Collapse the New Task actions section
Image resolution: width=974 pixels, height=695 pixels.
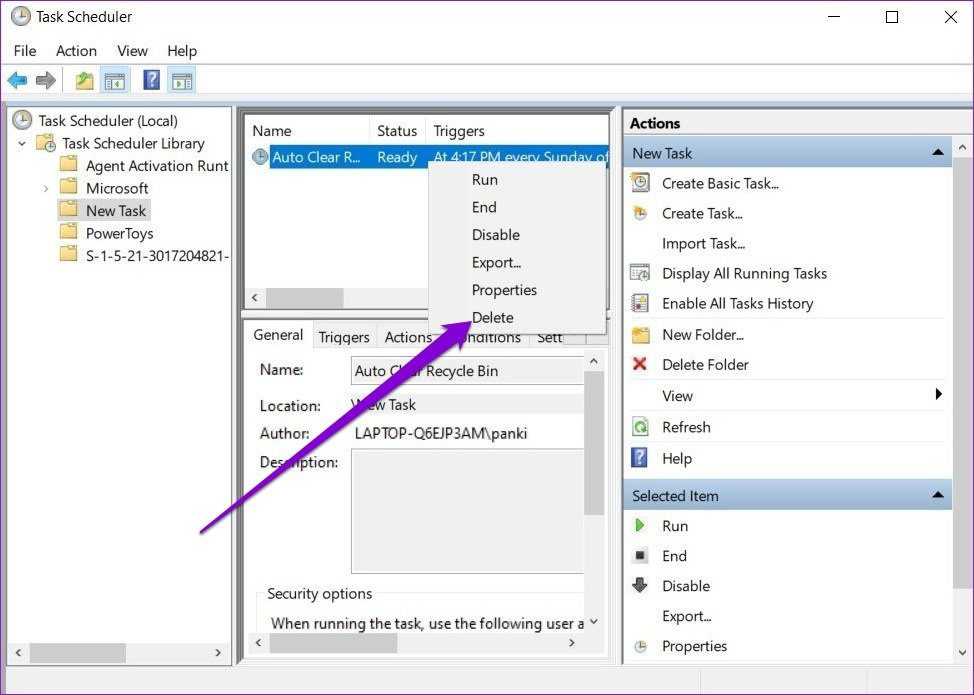click(x=937, y=153)
